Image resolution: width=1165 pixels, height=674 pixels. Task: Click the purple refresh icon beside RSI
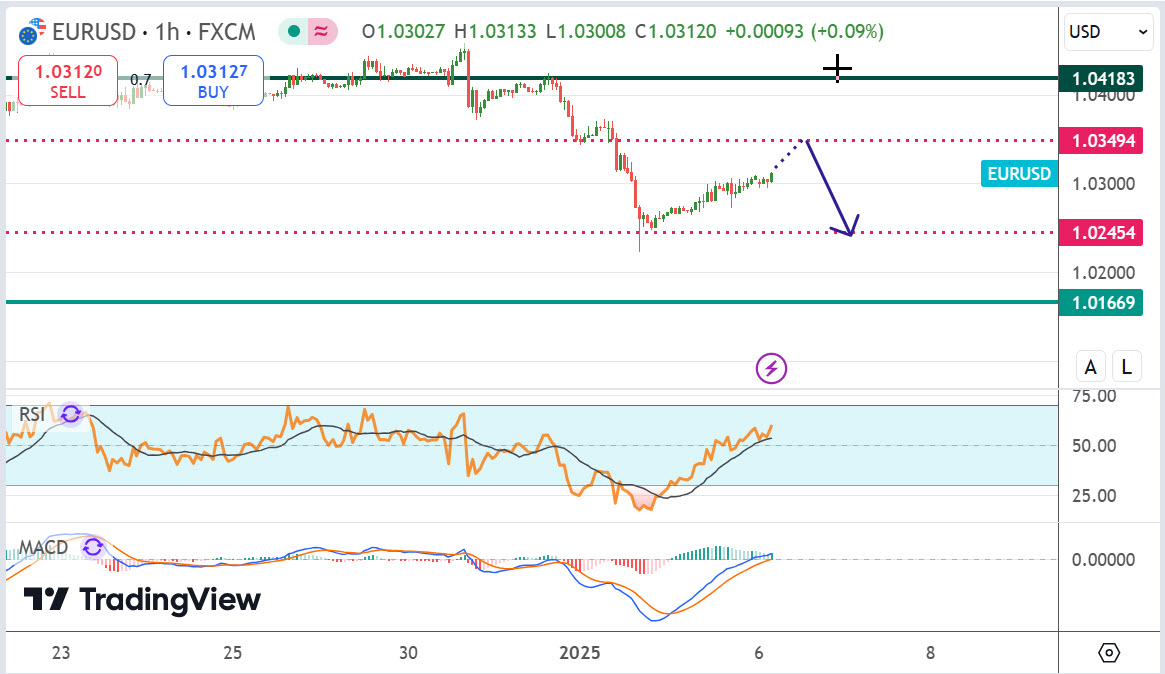coord(70,414)
